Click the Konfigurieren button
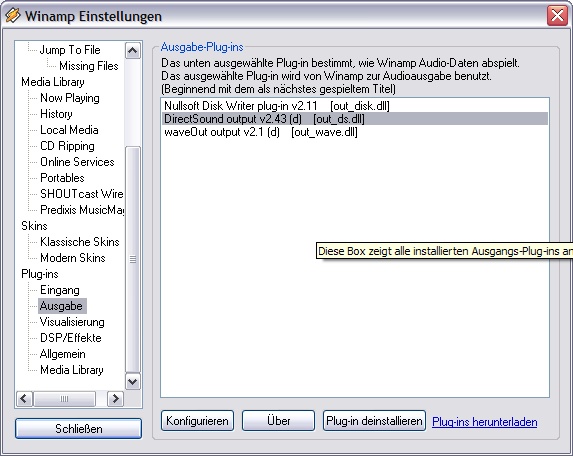The width and height of the screenshot is (573, 456). (197, 421)
